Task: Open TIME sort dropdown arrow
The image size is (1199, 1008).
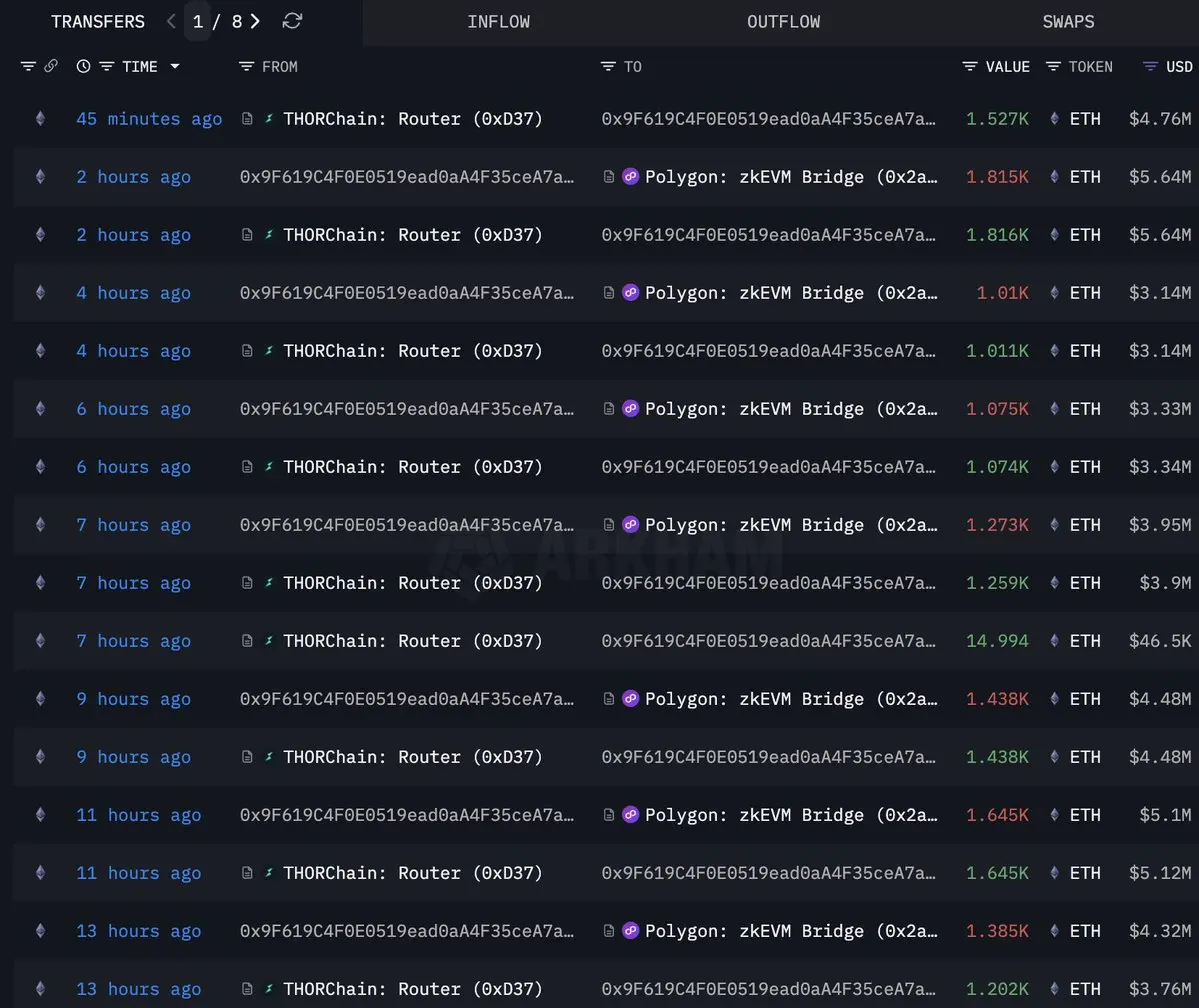Action: pyautogui.click(x=175, y=67)
